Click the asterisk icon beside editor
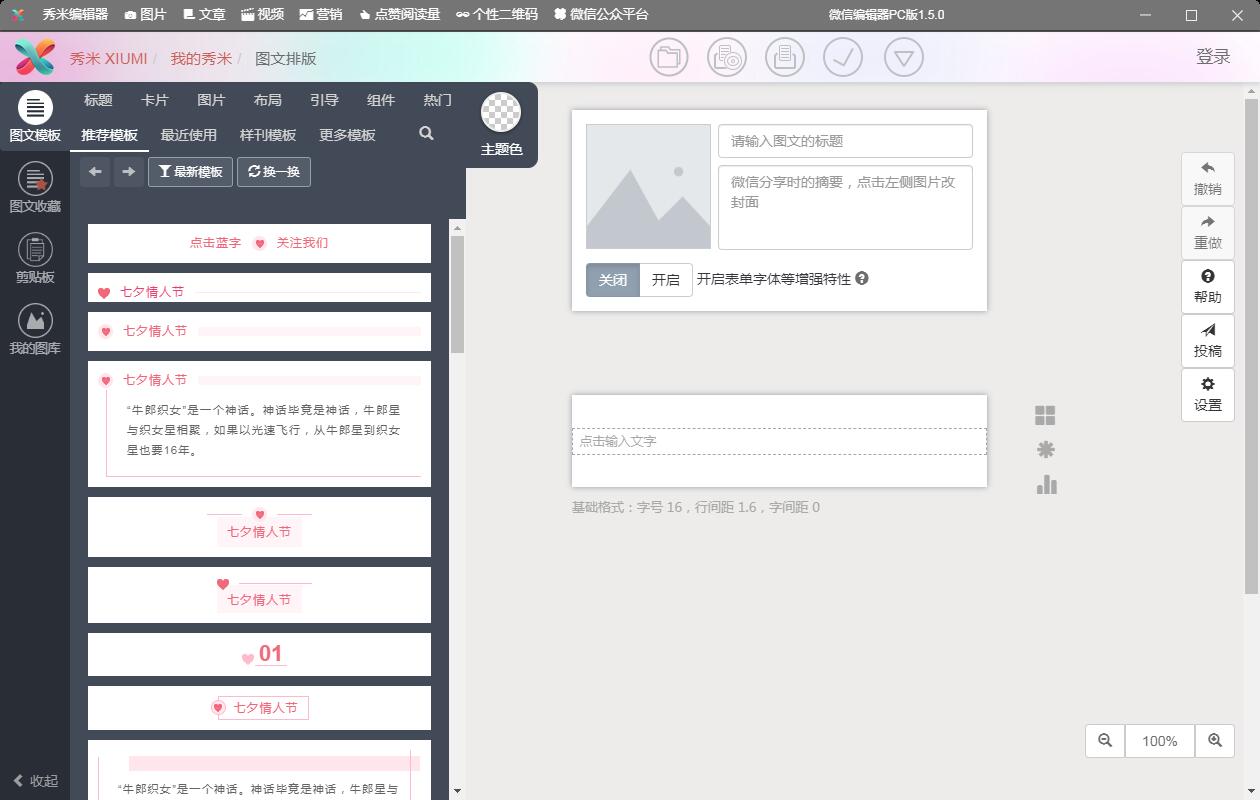This screenshot has height=800, width=1260. click(x=1046, y=450)
